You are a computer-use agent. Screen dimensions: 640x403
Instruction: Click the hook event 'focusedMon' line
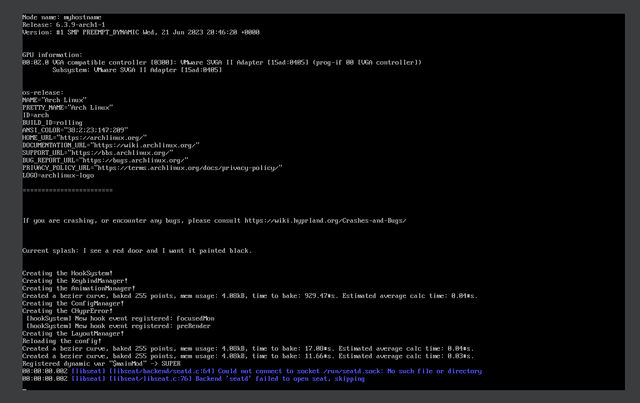point(120,318)
